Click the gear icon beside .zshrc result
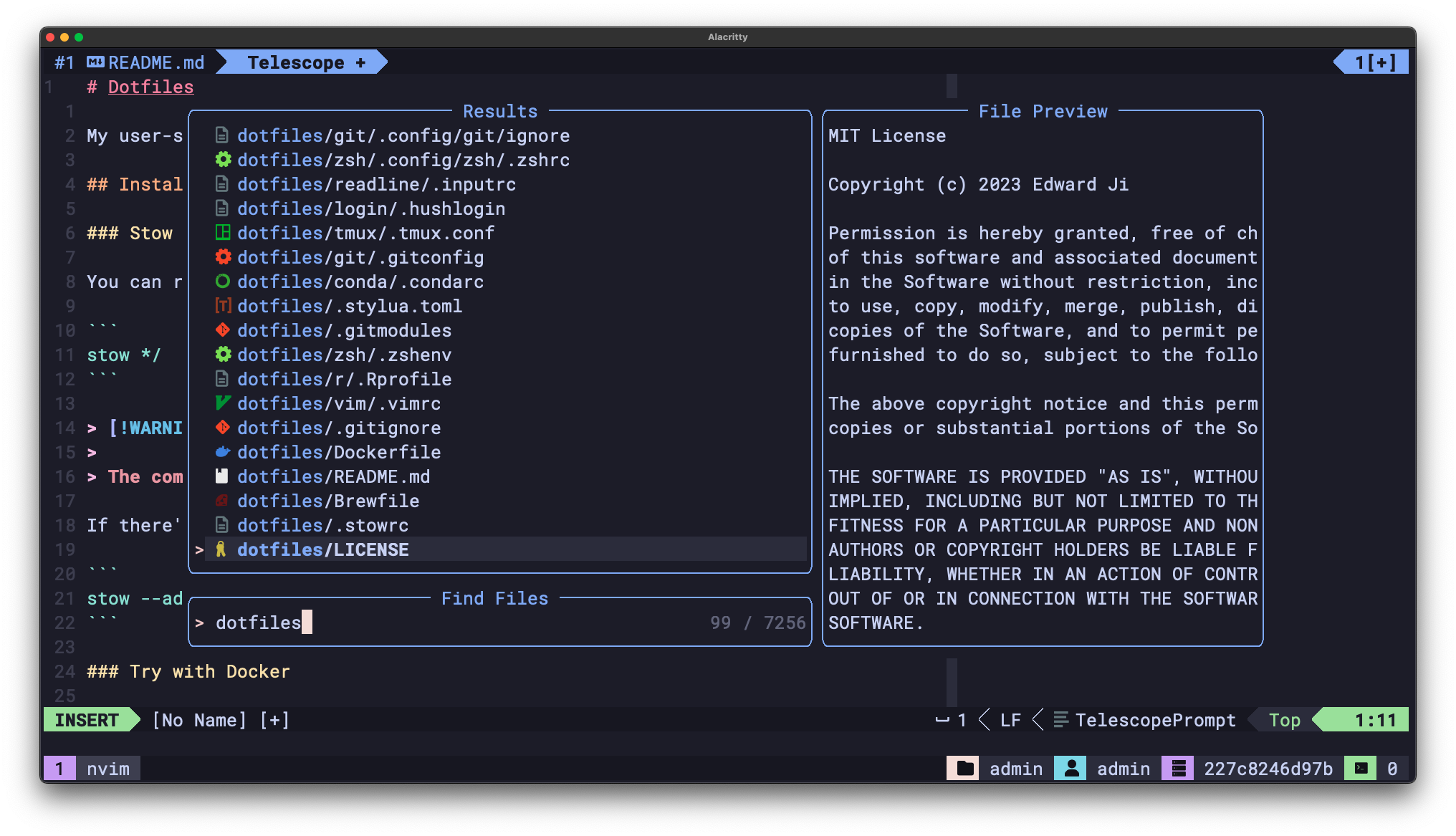This screenshot has height=836, width=1456. [223, 160]
